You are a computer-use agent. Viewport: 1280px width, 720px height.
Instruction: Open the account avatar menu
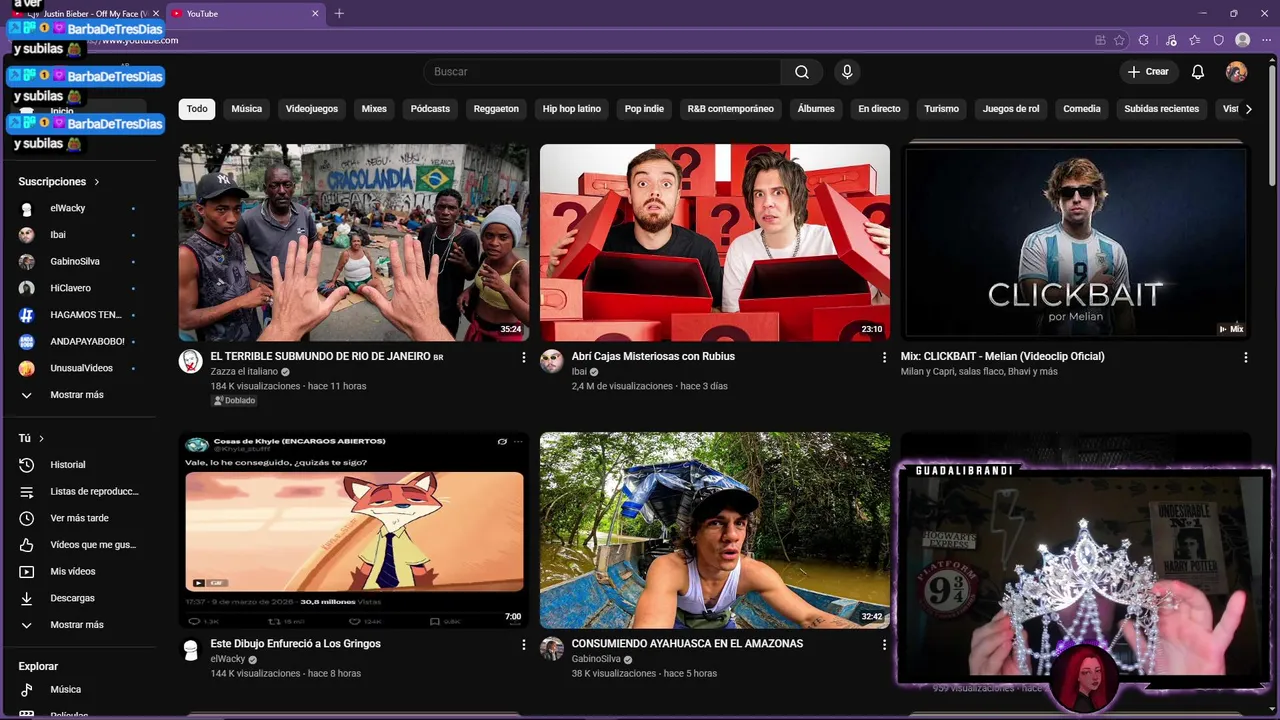click(1237, 72)
